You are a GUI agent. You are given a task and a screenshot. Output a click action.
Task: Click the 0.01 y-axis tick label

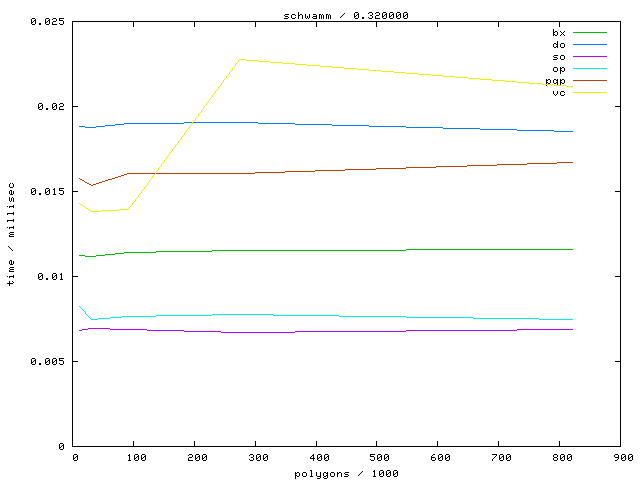pos(51,276)
